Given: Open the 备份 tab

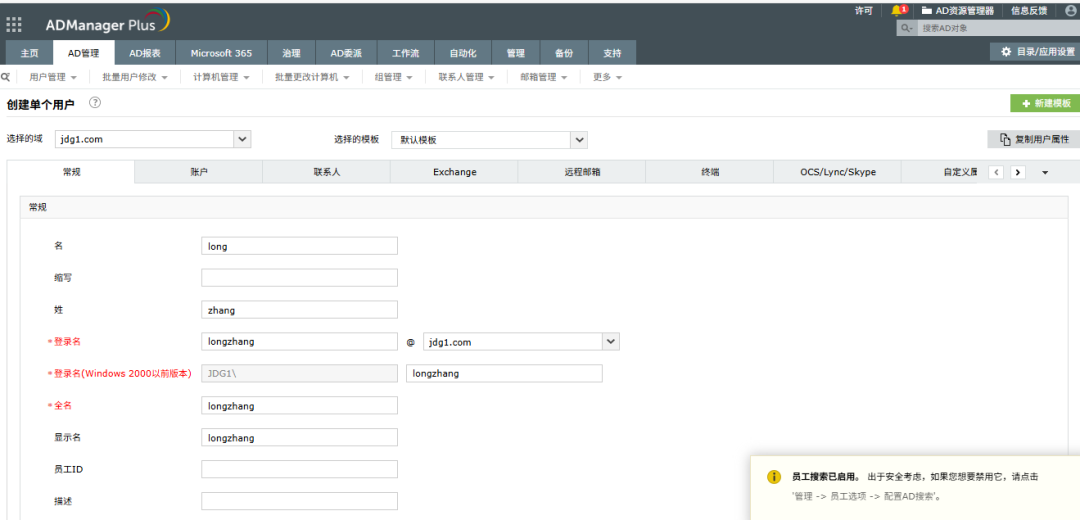Looking at the screenshot, I should click(x=563, y=53).
